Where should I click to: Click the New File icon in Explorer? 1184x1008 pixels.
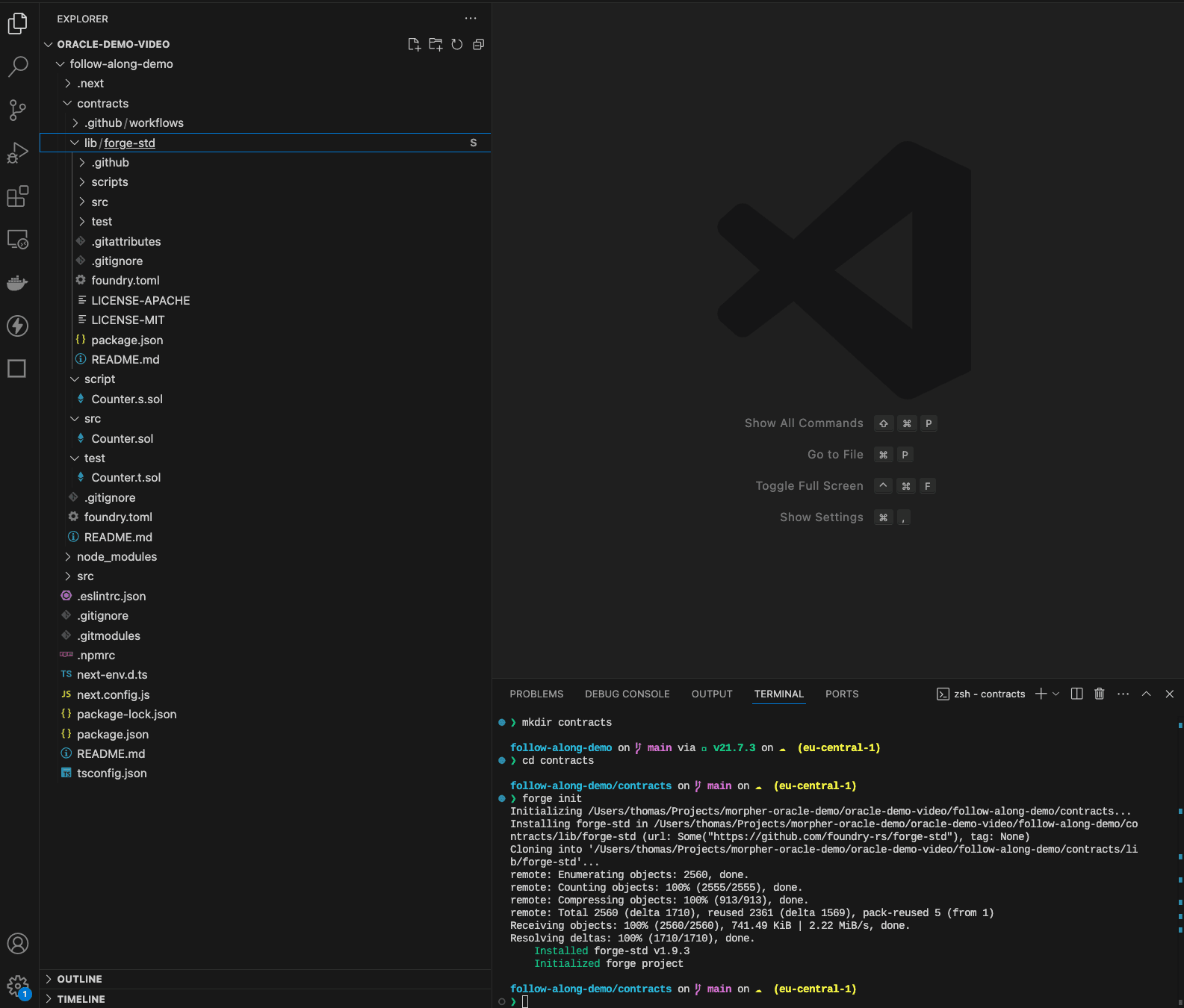click(x=415, y=45)
